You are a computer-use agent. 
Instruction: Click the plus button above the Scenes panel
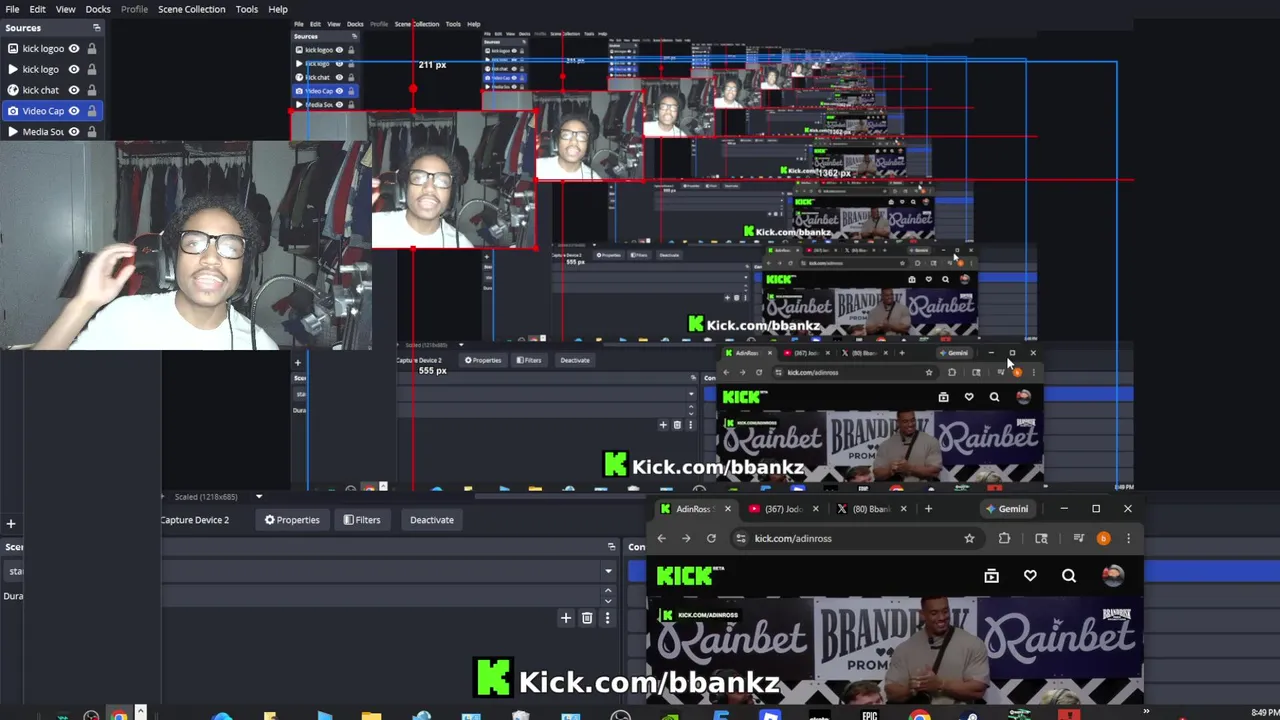point(11,523)
